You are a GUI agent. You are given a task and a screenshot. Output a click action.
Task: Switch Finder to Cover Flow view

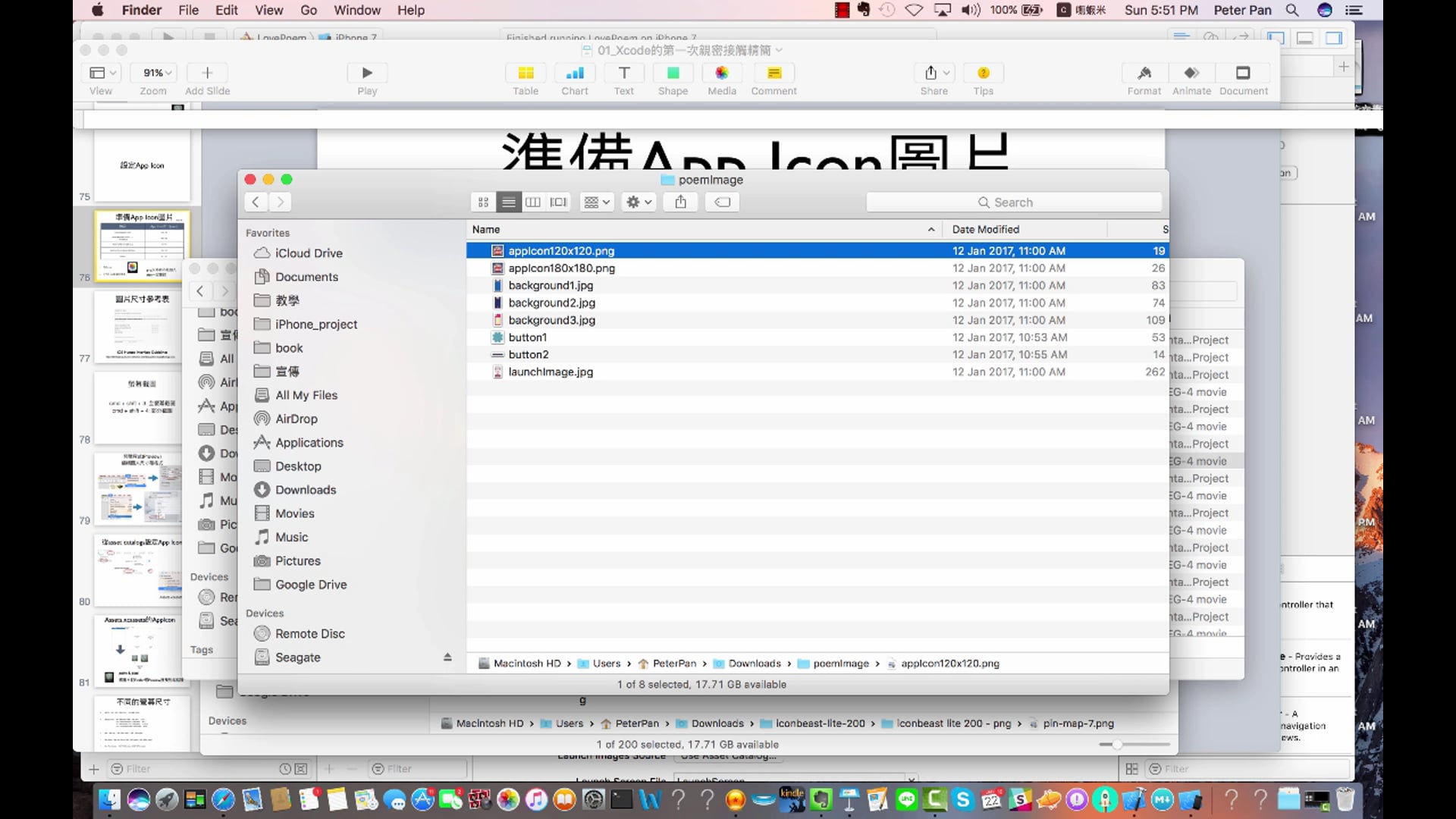click(x=558, y=202)
